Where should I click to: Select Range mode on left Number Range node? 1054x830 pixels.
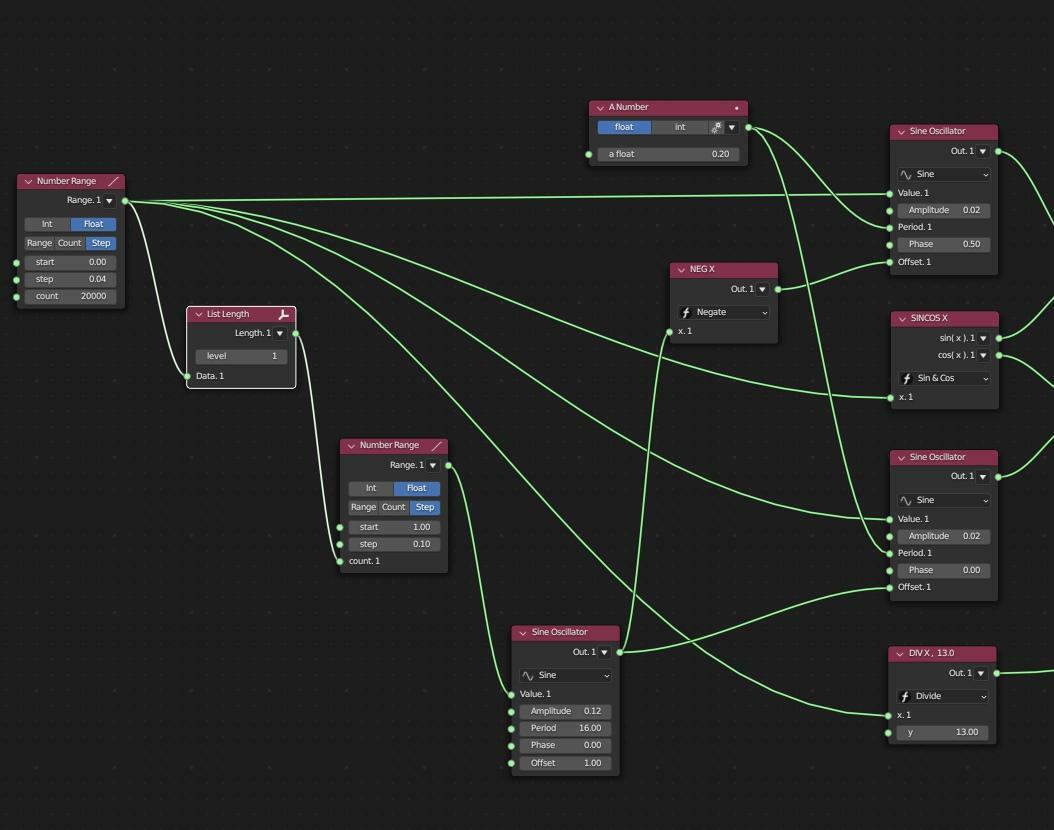point(39,243)
